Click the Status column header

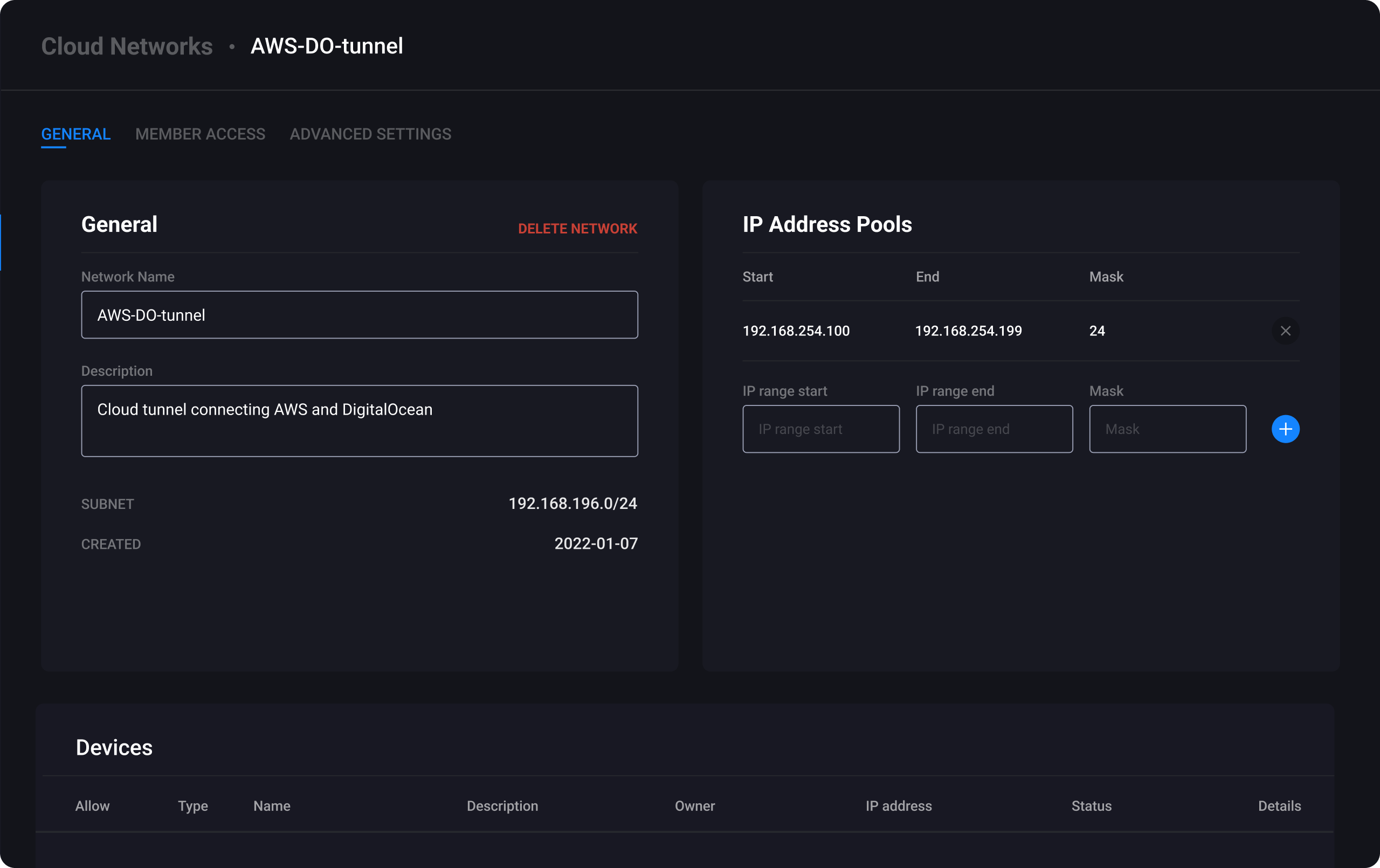pos(1091,805)
